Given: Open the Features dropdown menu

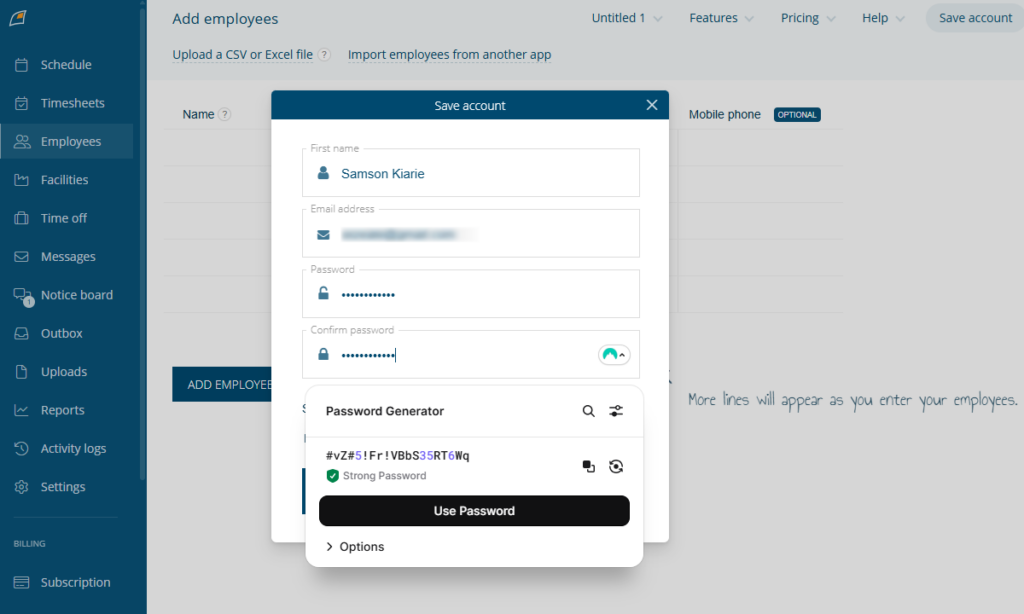Looking at the screenshot, I should tap(721, 18).
